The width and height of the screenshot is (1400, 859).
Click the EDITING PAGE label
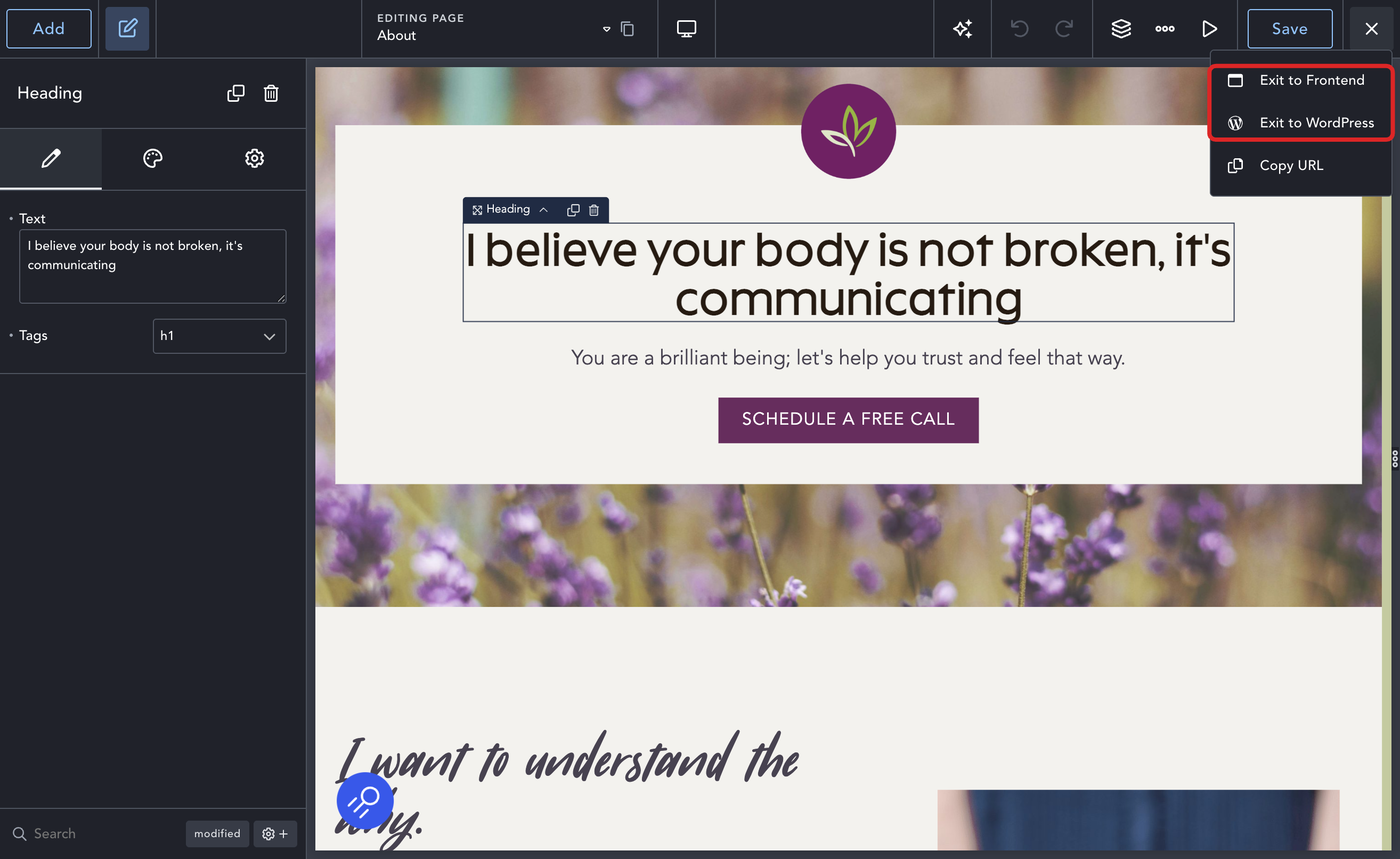pos(420,18)
